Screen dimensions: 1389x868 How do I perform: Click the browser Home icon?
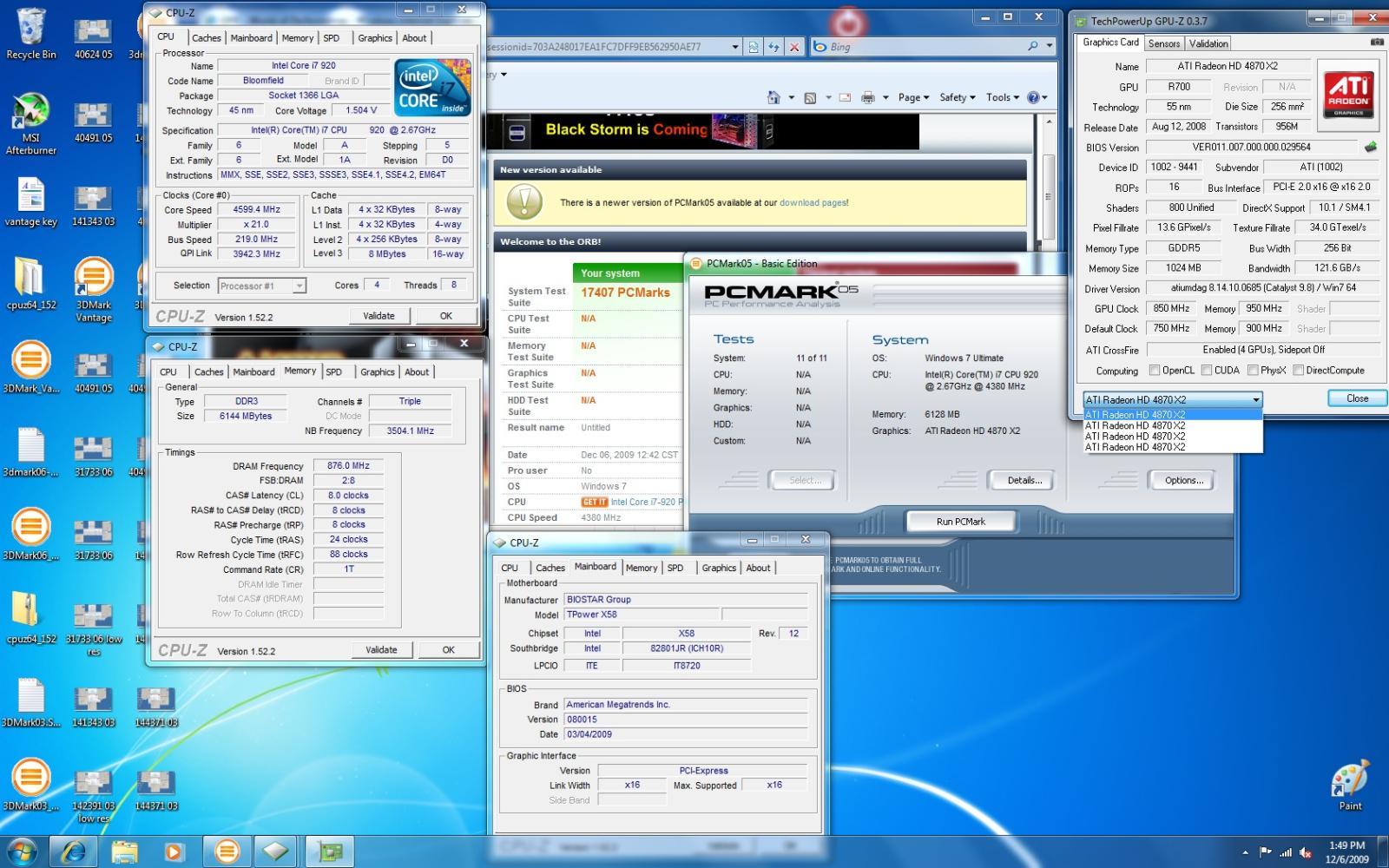click(773, 97)
